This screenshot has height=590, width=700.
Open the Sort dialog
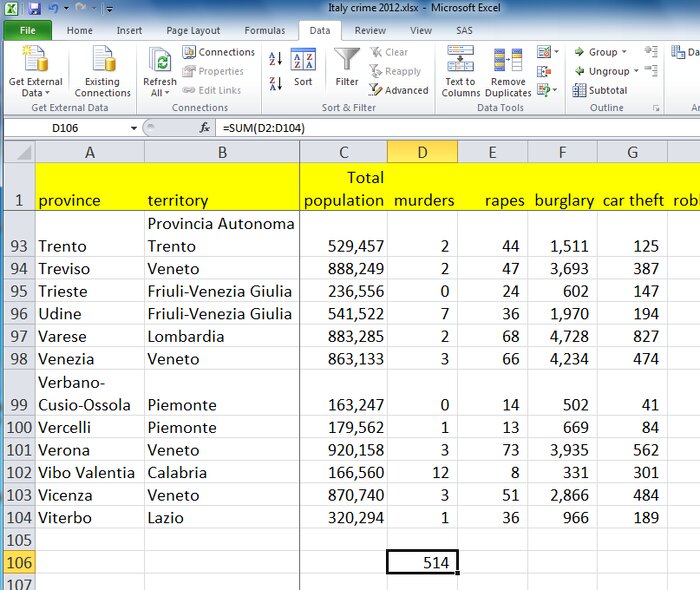[x=303, y=68]
